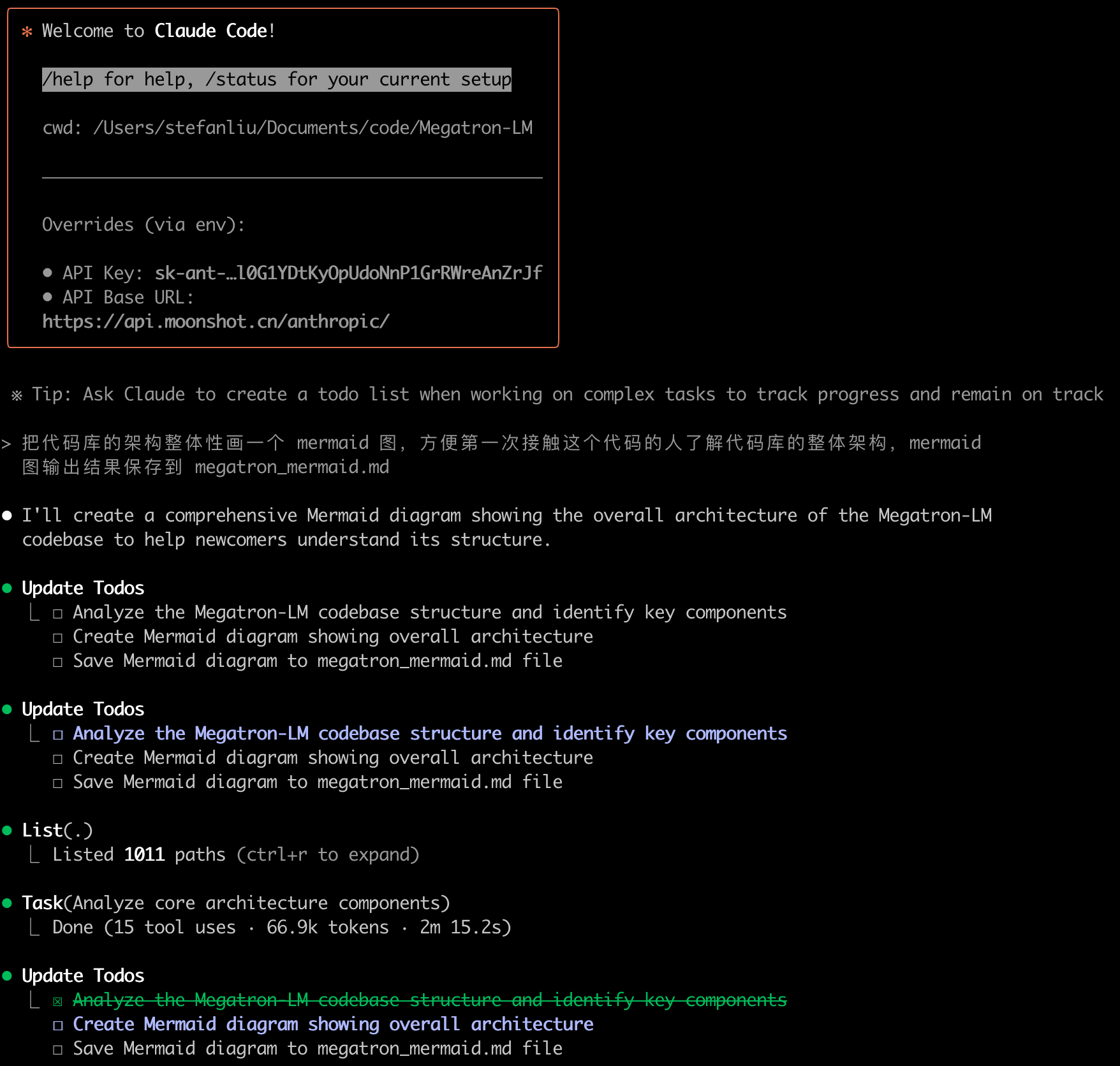Click green bullet beside Task(Analyze core
Screen dimensions: 1120x1066
(7, 903)
